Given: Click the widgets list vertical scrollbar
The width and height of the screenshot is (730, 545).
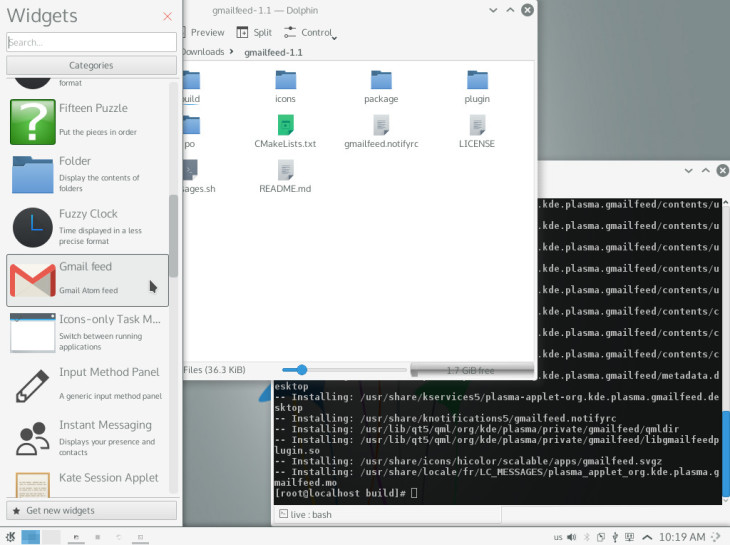Looking at the screenshot, I should coord(173,235).
